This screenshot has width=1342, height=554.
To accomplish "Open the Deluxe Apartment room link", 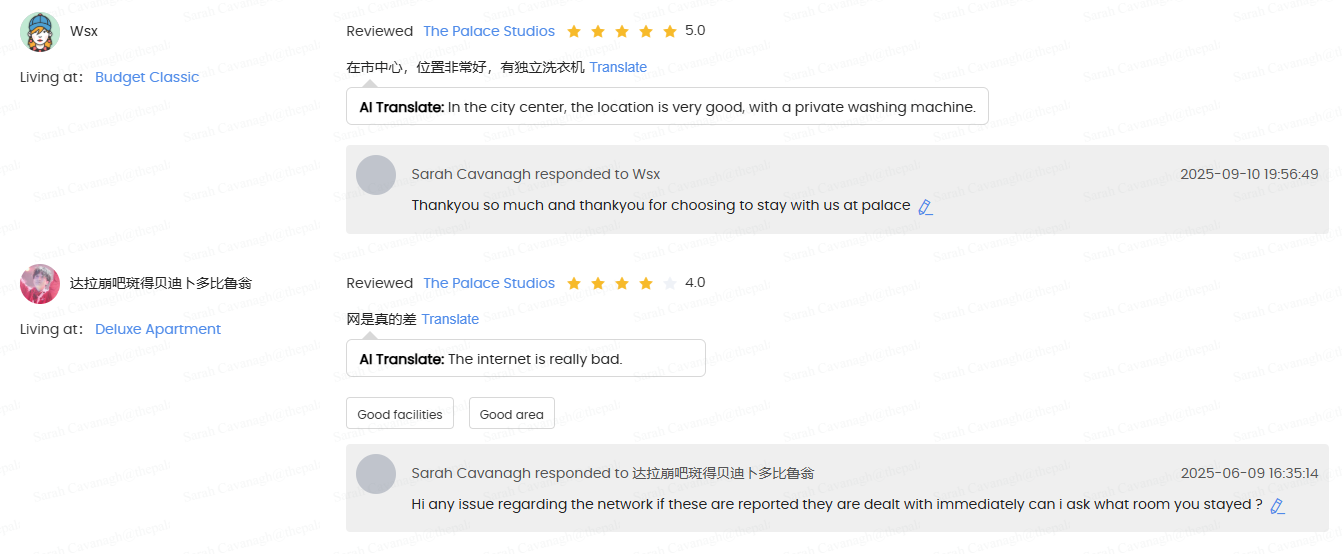I will [x=158, y=329].
